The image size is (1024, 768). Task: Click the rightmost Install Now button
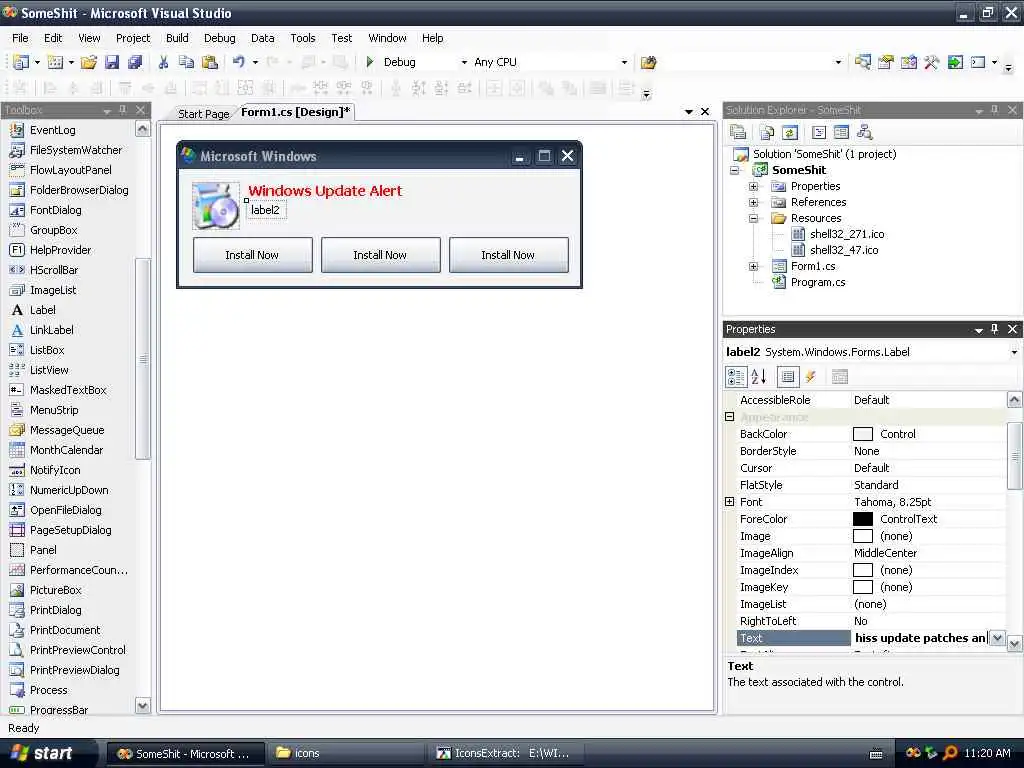point(508,255)
